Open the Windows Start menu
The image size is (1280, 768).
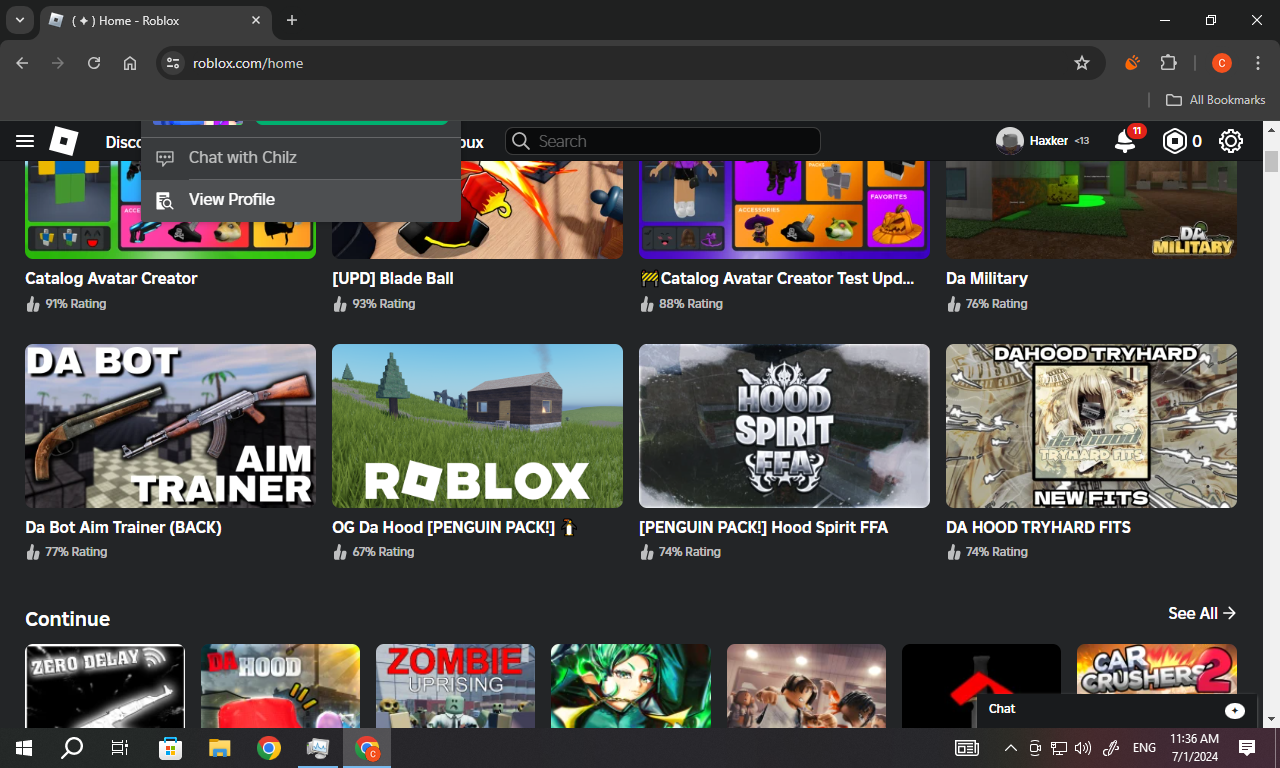pyautogui.click(x=24, y=747)
